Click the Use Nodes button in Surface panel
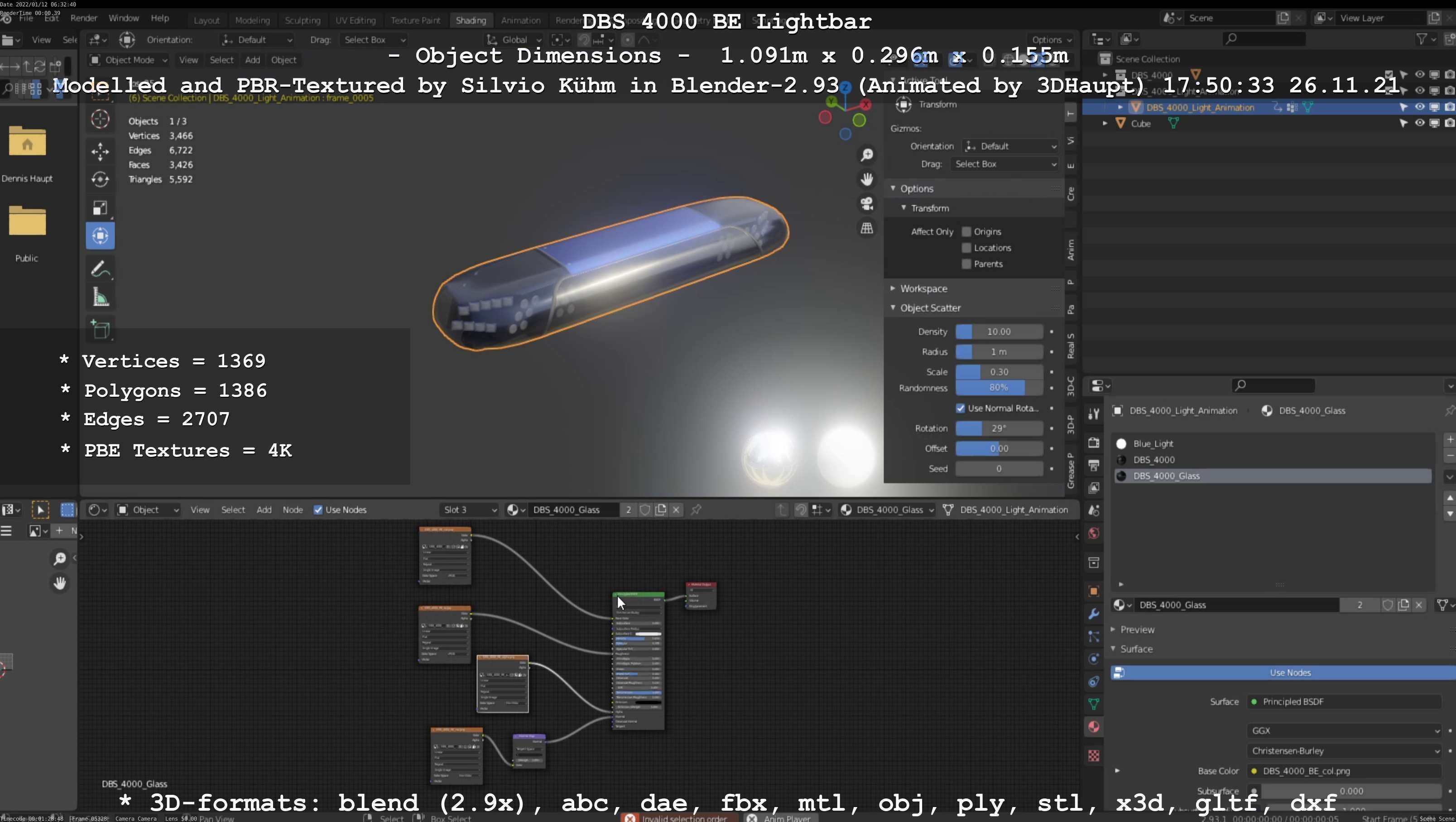Screen dimensions: 1456x822 click(x=1283, y=673)
